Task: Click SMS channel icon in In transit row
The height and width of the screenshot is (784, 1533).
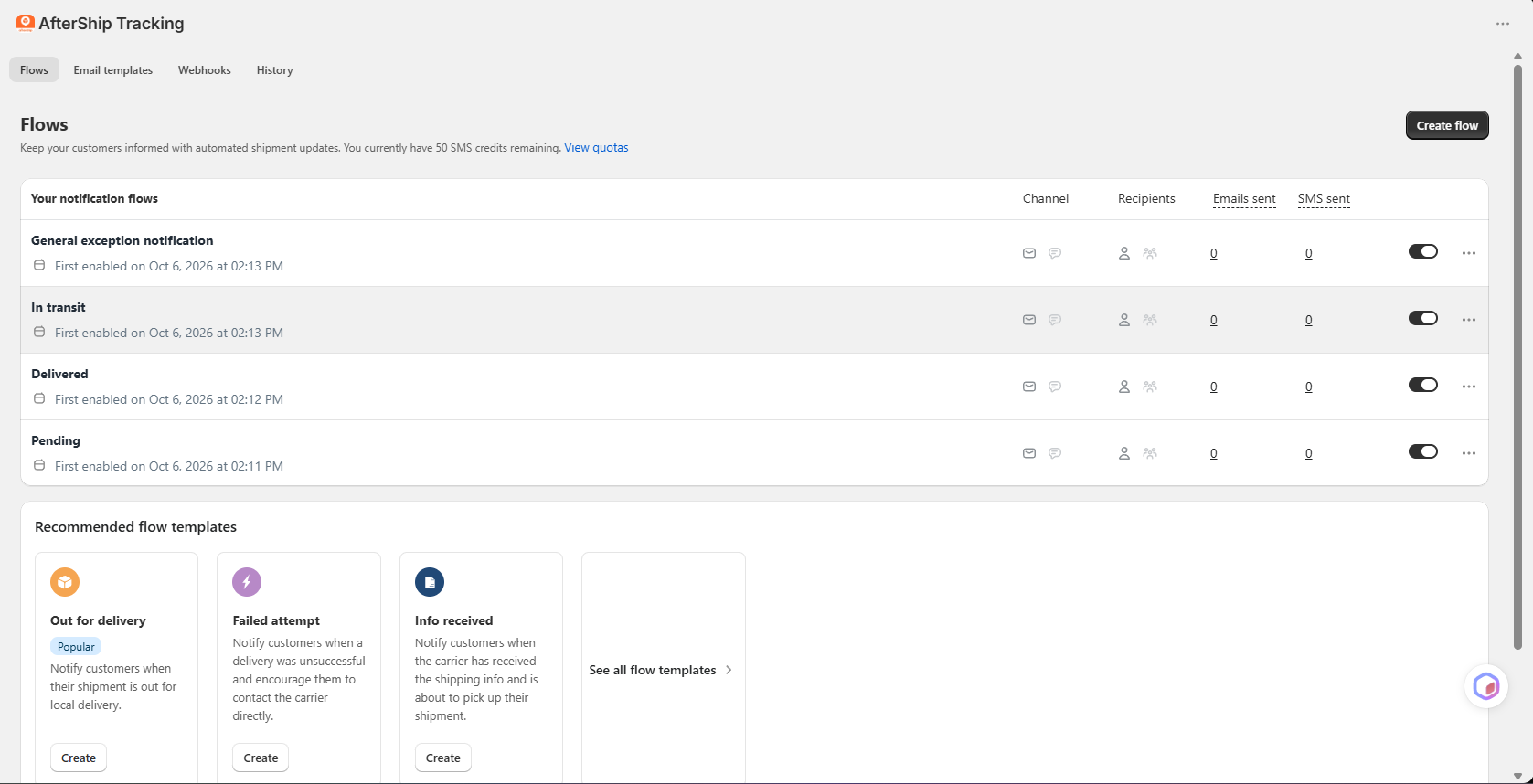Action: tap(1055, 320)
